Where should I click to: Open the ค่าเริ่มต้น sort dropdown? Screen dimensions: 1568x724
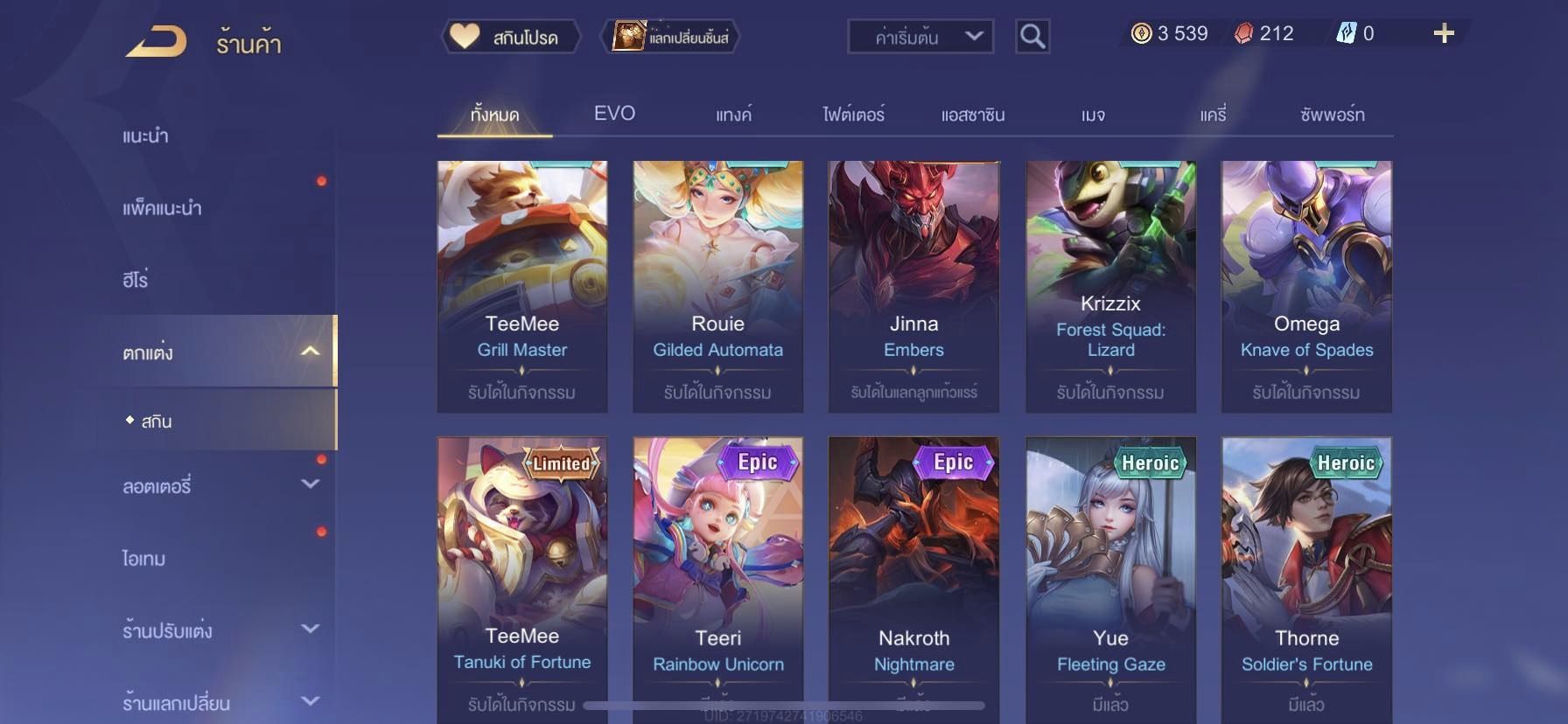(920, 37)
